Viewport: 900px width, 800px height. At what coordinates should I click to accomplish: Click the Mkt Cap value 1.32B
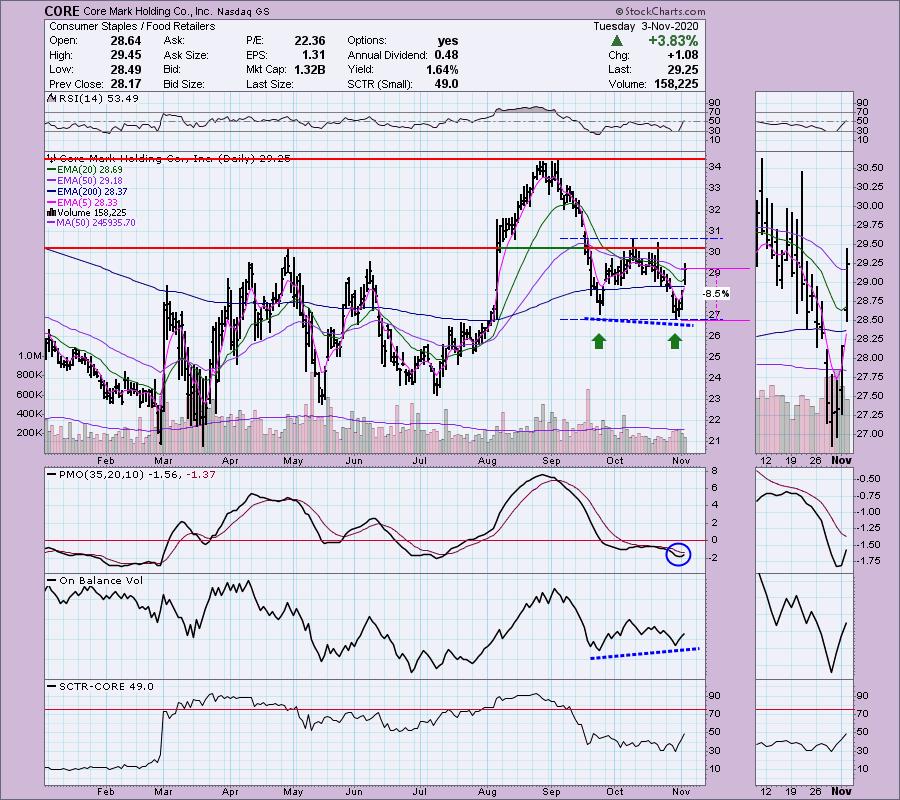[x=309, y=69]
